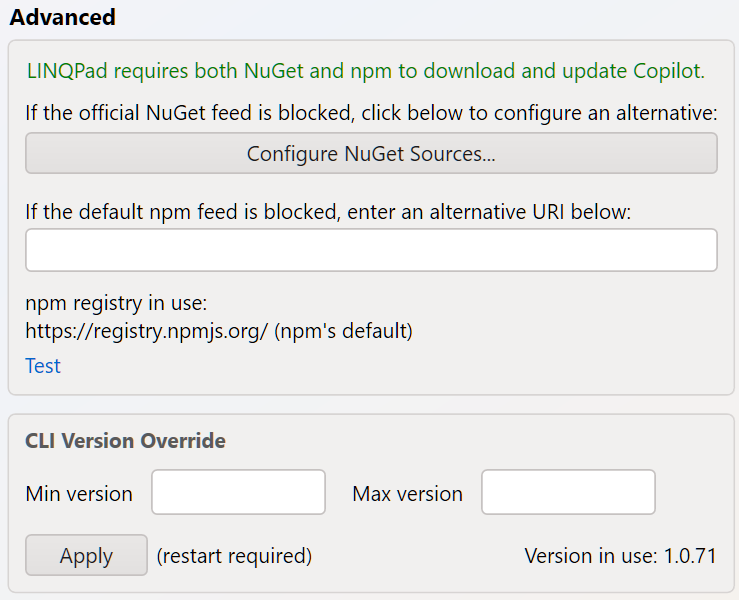Image resolution: width=739 pixels, height=600 pixels.
Task: Click the default npm feed blocked label
Action: coord(328,212)
